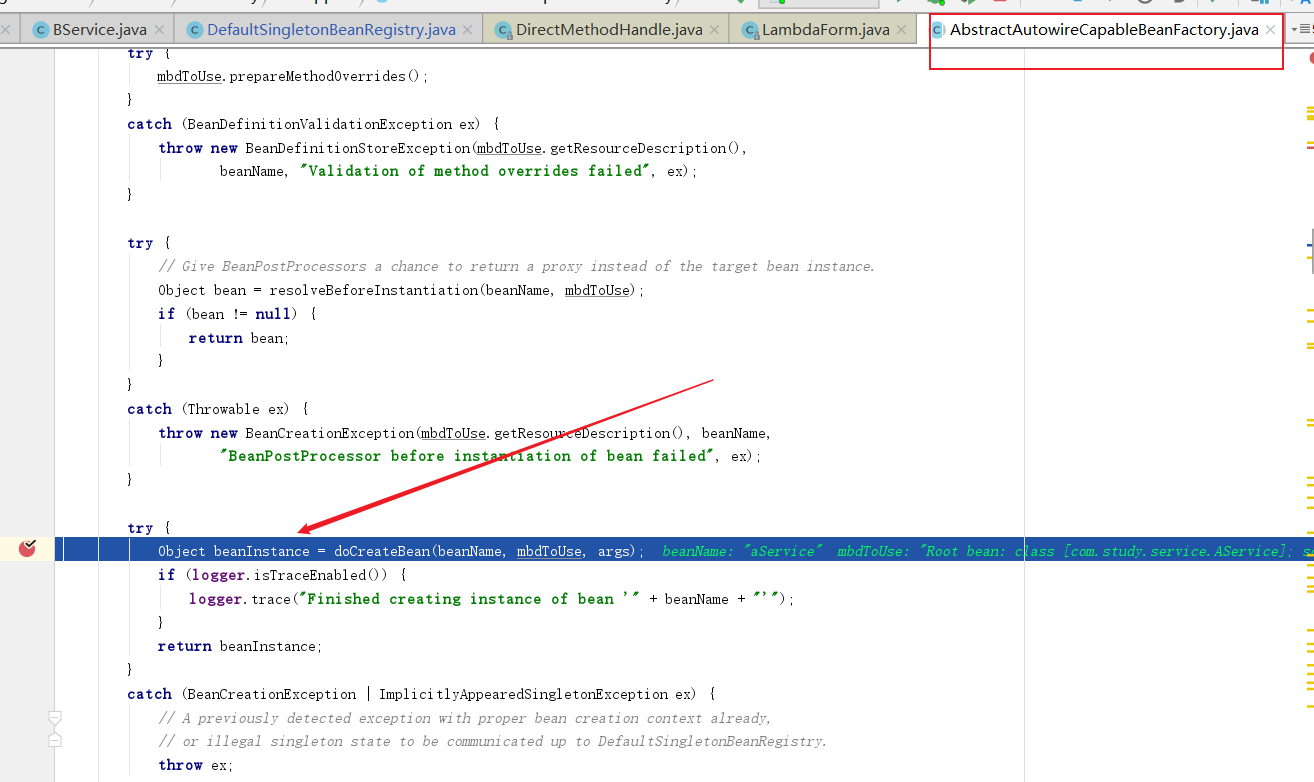This screenshot has height=782, width=1314.
Task: Collapse the comment block starting 'A previously detected exception'
Action: coord(55,718)
